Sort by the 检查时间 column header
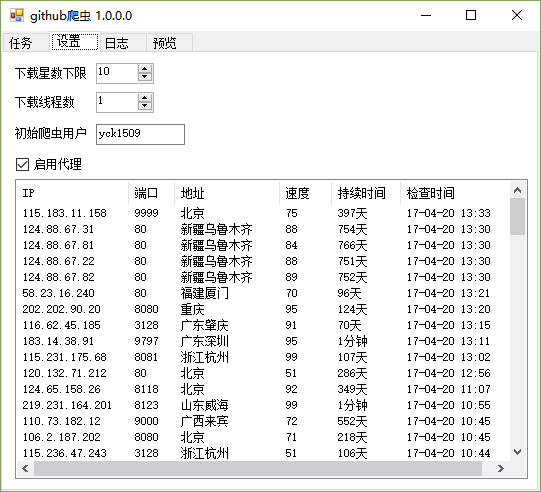This screenshot has width=541, height=492. pyautogui.click(x=455, y=193)
